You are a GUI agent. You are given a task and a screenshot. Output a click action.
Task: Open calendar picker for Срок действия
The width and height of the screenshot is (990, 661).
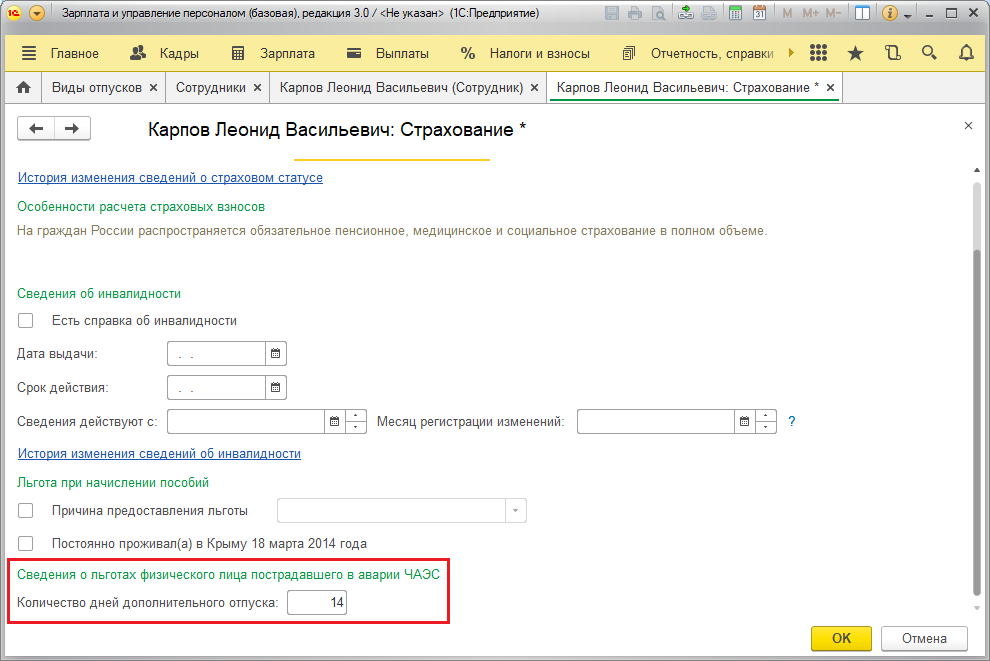click(275, 388)
